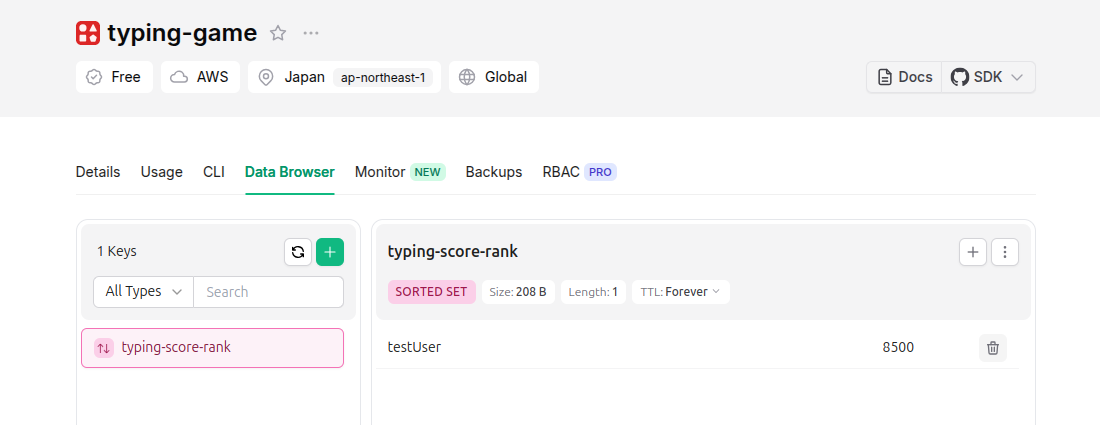Click the SORTED SET type badge

(431, 292)
